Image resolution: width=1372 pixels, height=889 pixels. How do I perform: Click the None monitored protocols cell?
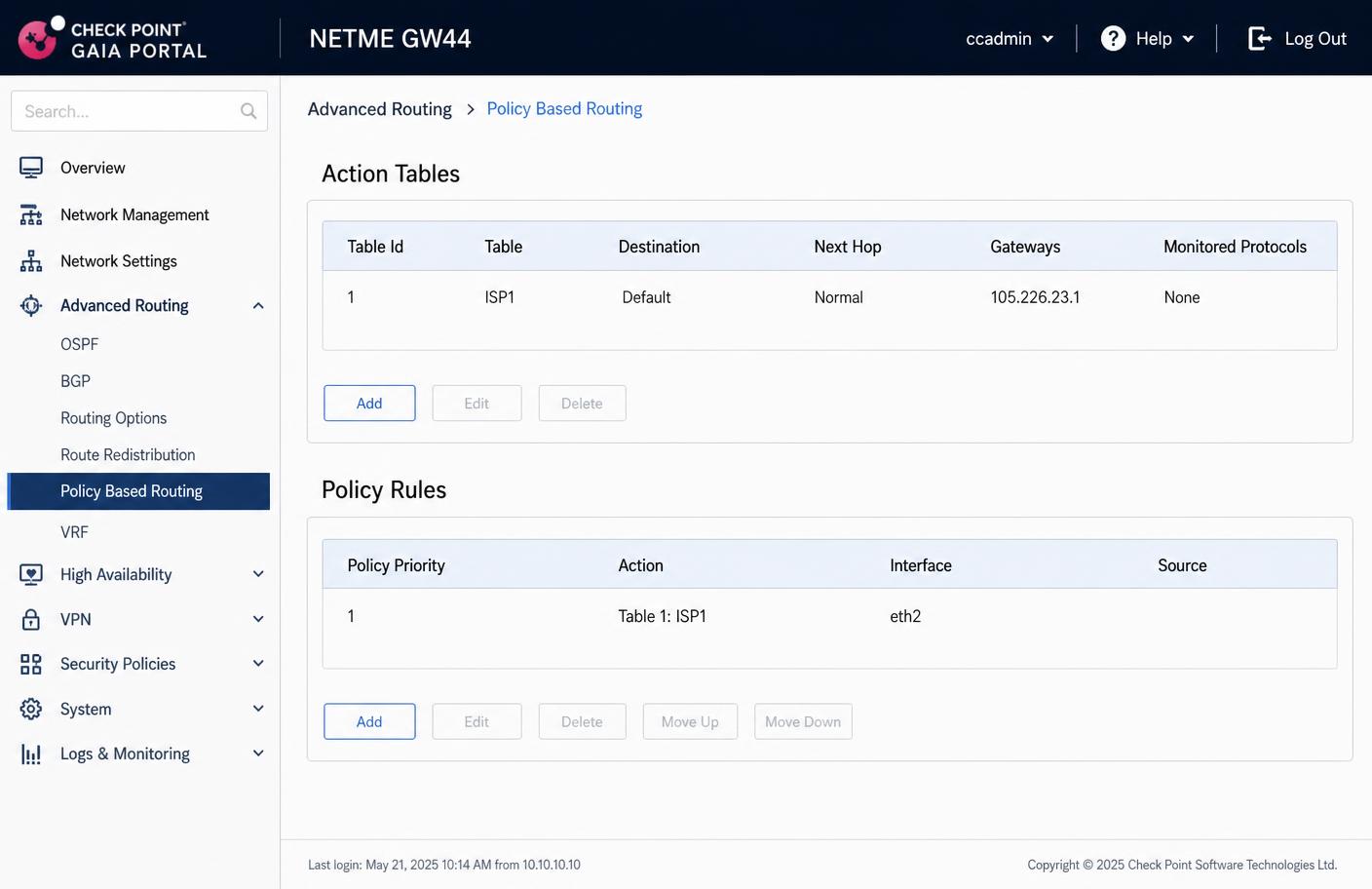coord(1182,297)
